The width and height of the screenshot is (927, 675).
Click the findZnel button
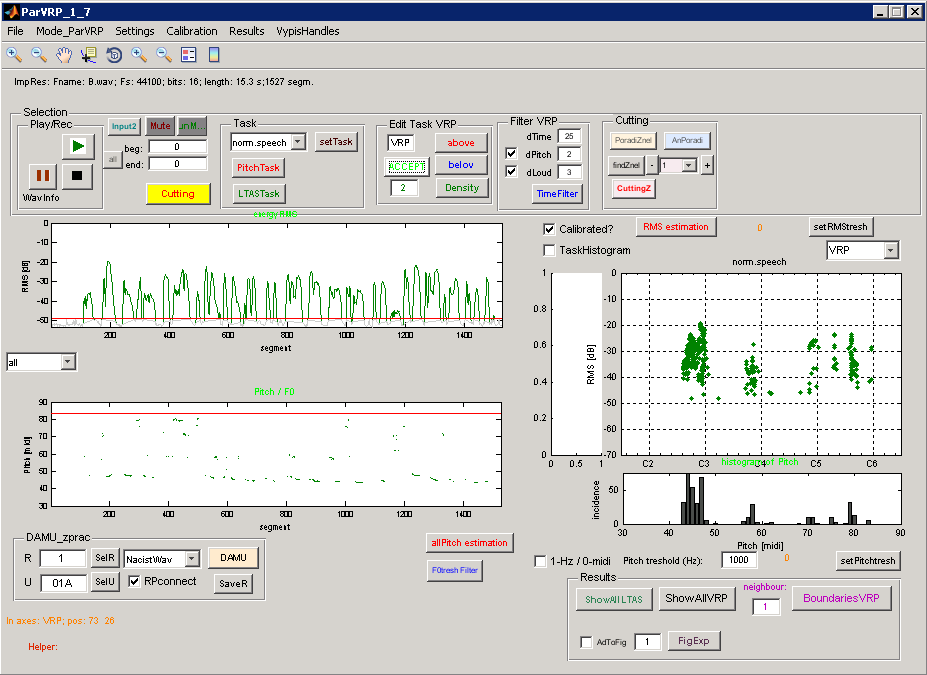point(626,165)
